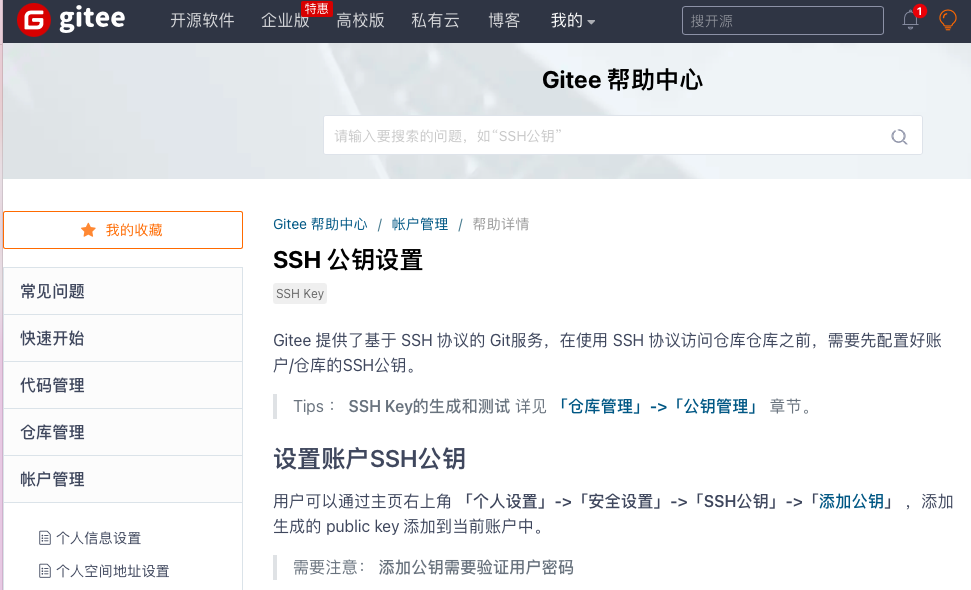Image resolution: width=971 pixels, height=590 pixels.
Task: Open 开源软件 in top navigation
Action: click(x=202, y=21)
